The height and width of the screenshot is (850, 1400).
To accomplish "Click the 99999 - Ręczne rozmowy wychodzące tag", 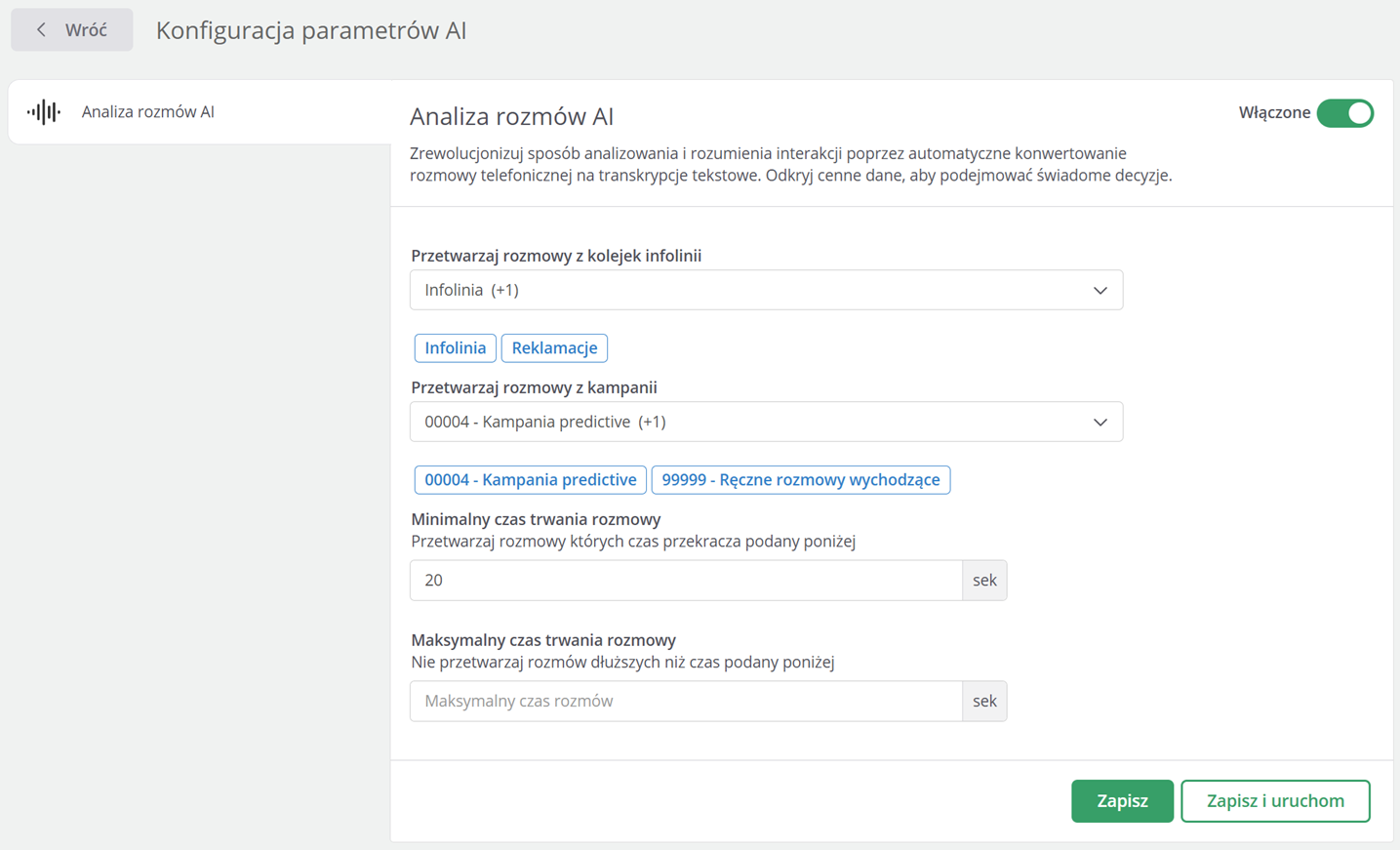I will 800,480.
